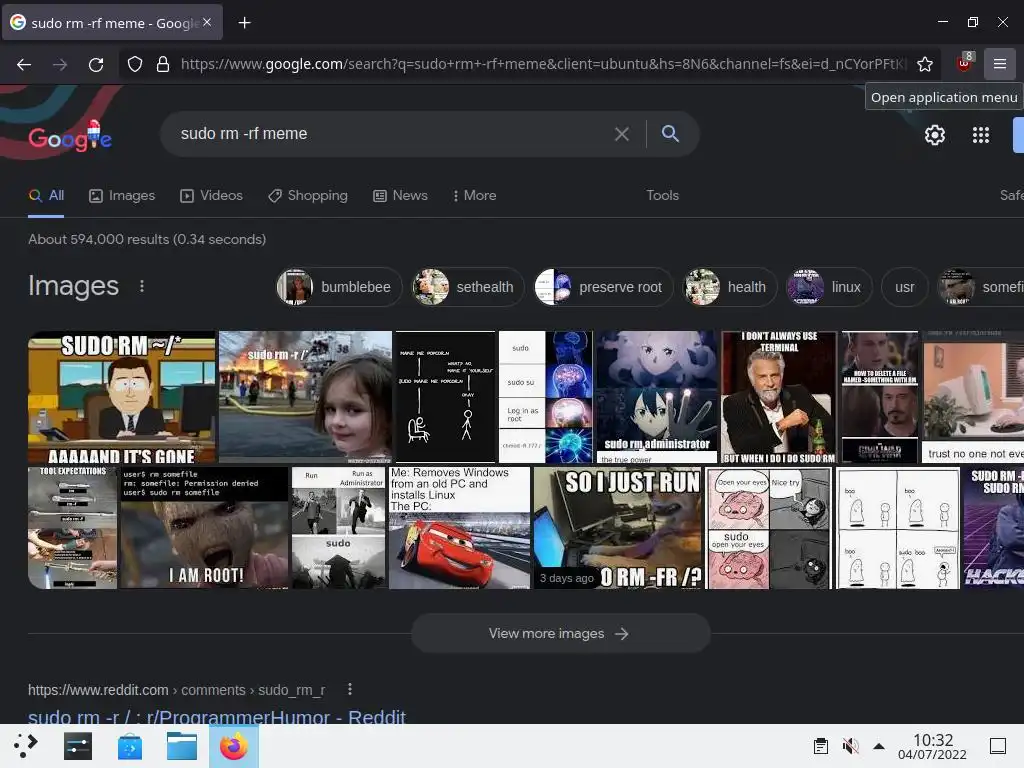Show site security lock information
Image resolution: width=1024 pixels, height=768 pixels.
click(x=163, y=64)
